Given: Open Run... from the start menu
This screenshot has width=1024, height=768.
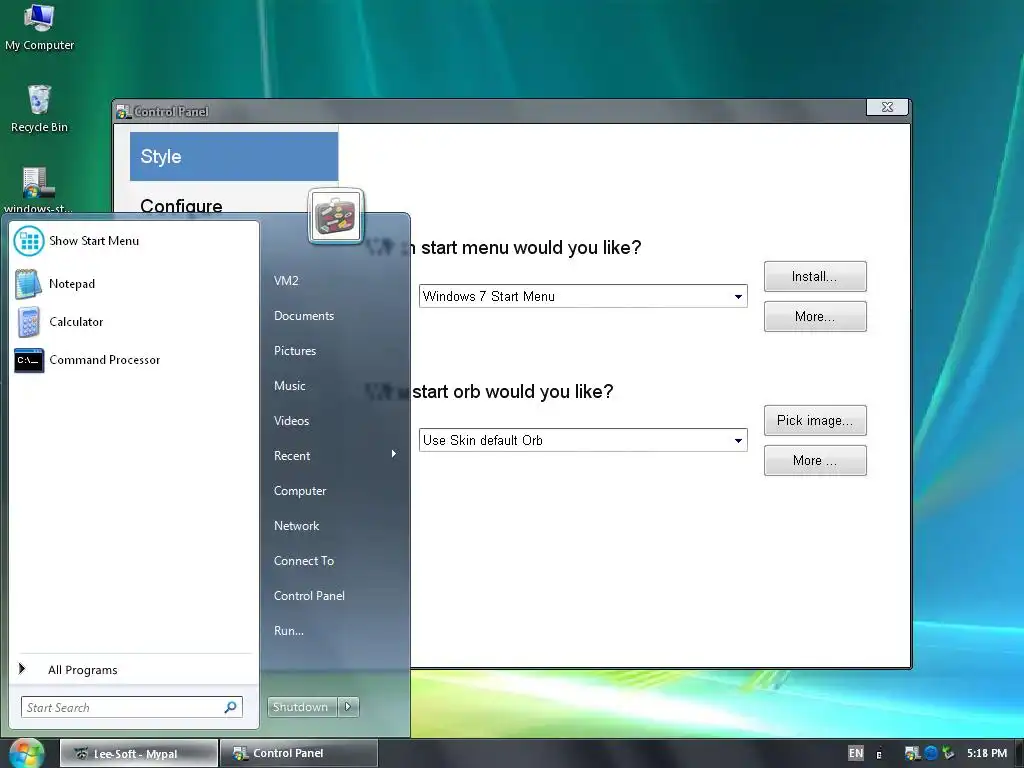Looking at the screenshot, I should [289, 631].
